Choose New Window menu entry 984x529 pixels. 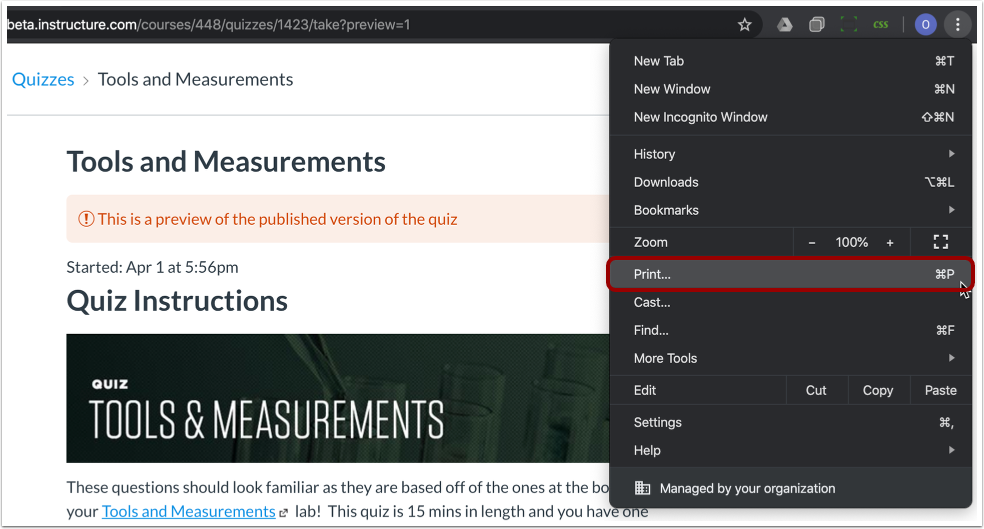pos(790,89)
